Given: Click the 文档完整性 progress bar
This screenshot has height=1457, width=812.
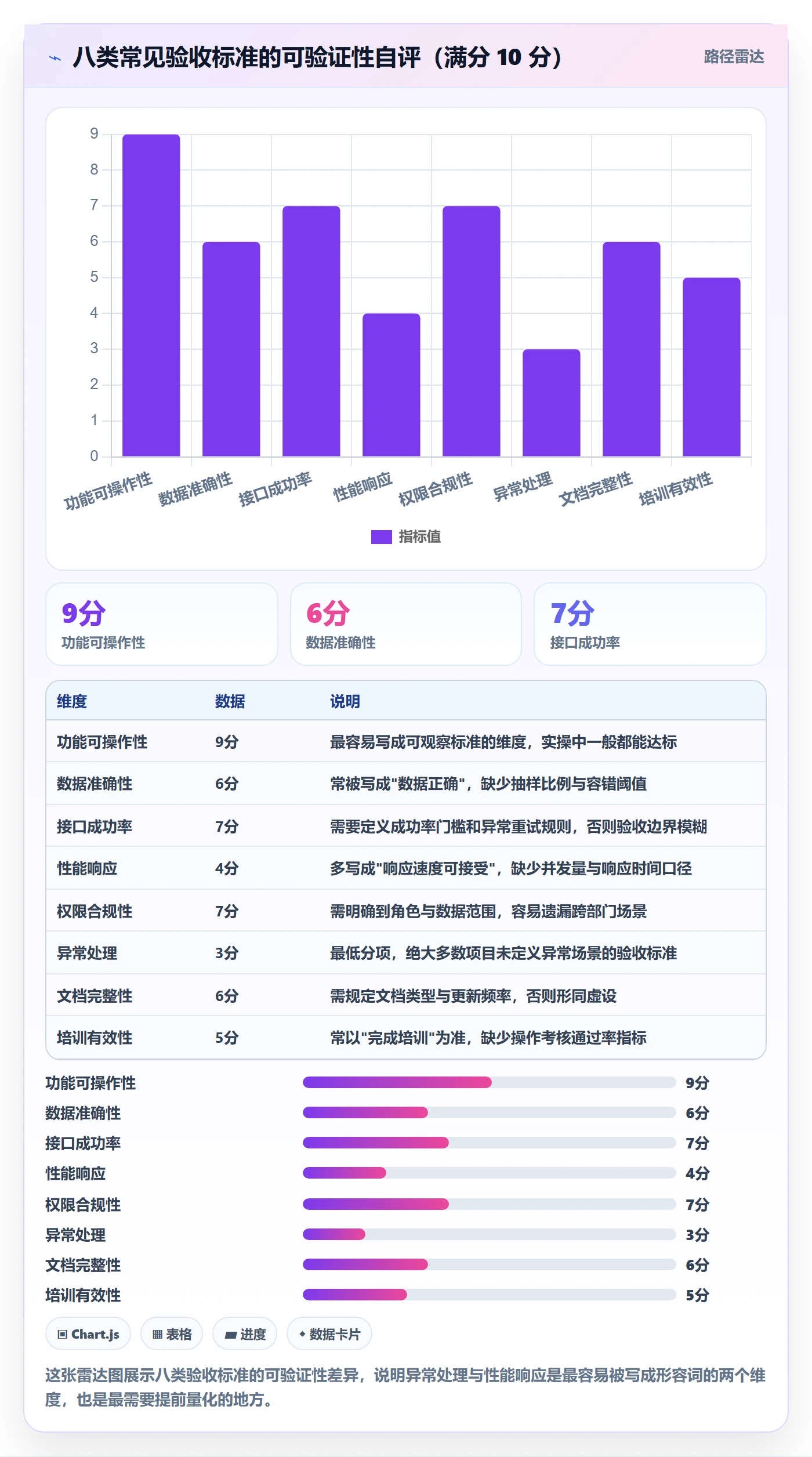Looking at the screenshot, I should click(490, 1264).
